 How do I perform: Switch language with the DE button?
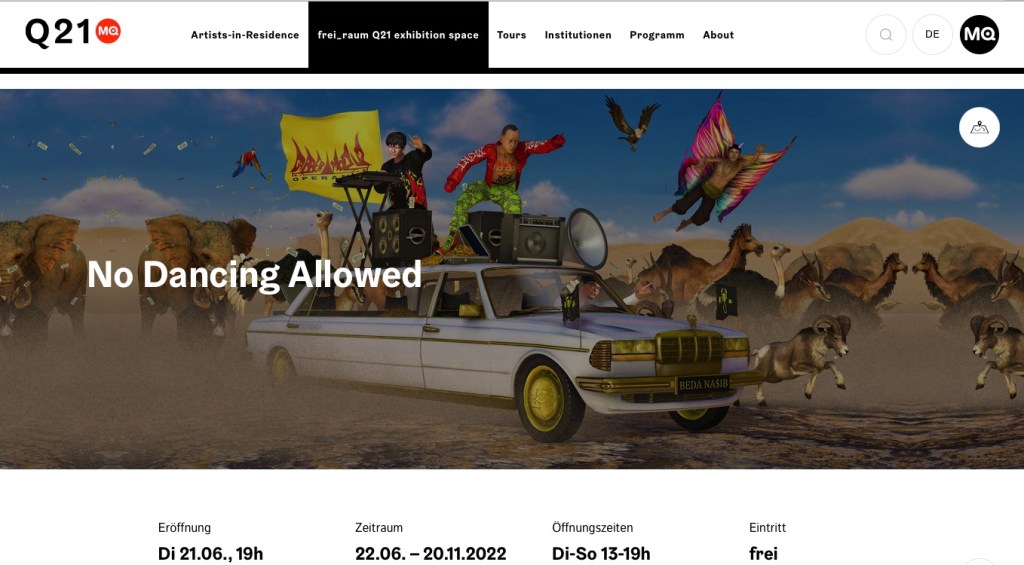tap(933, 35)
